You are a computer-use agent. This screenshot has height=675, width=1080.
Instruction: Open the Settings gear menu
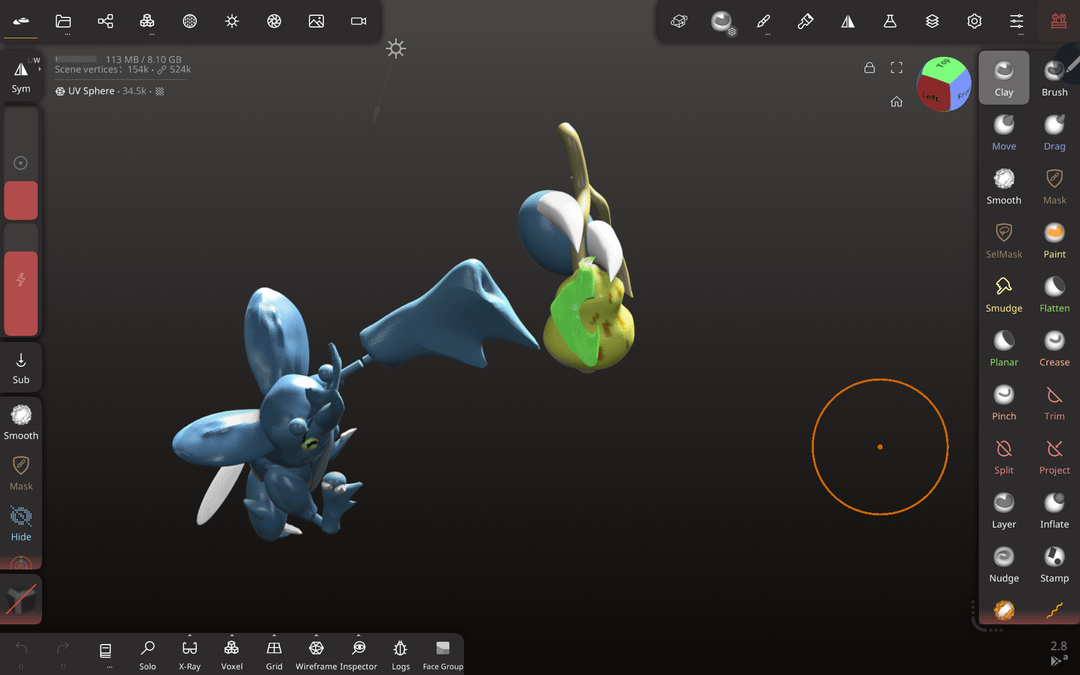974,21
